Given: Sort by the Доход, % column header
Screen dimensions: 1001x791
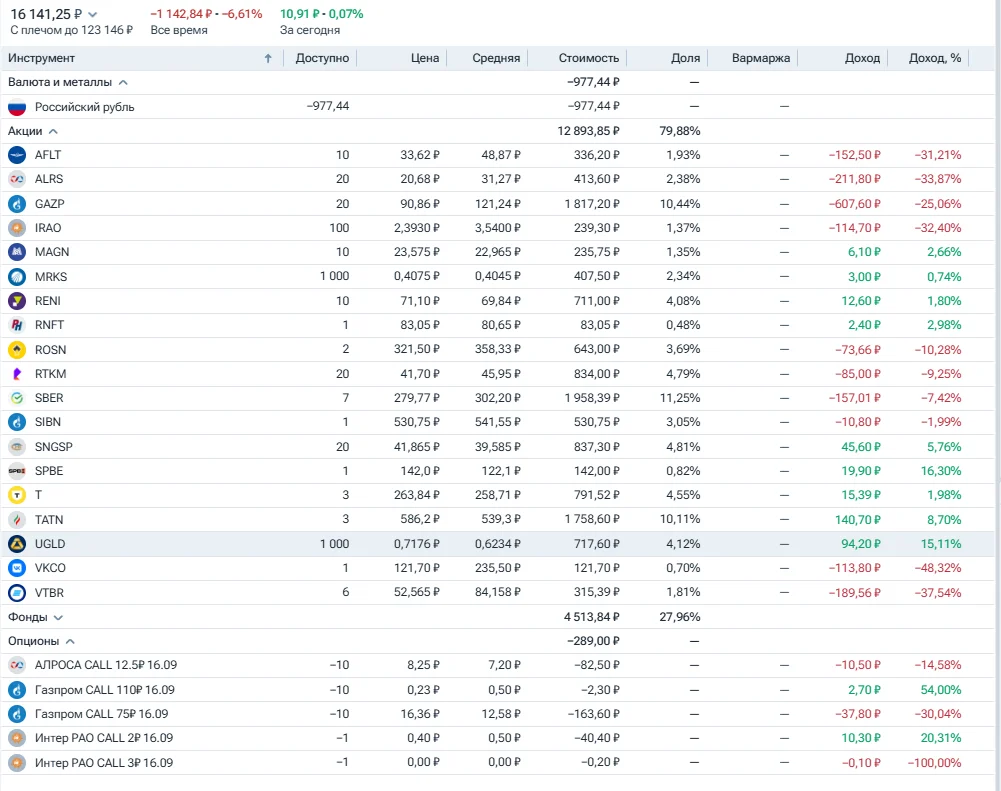Looking at the screenshot, I should 935,58.
